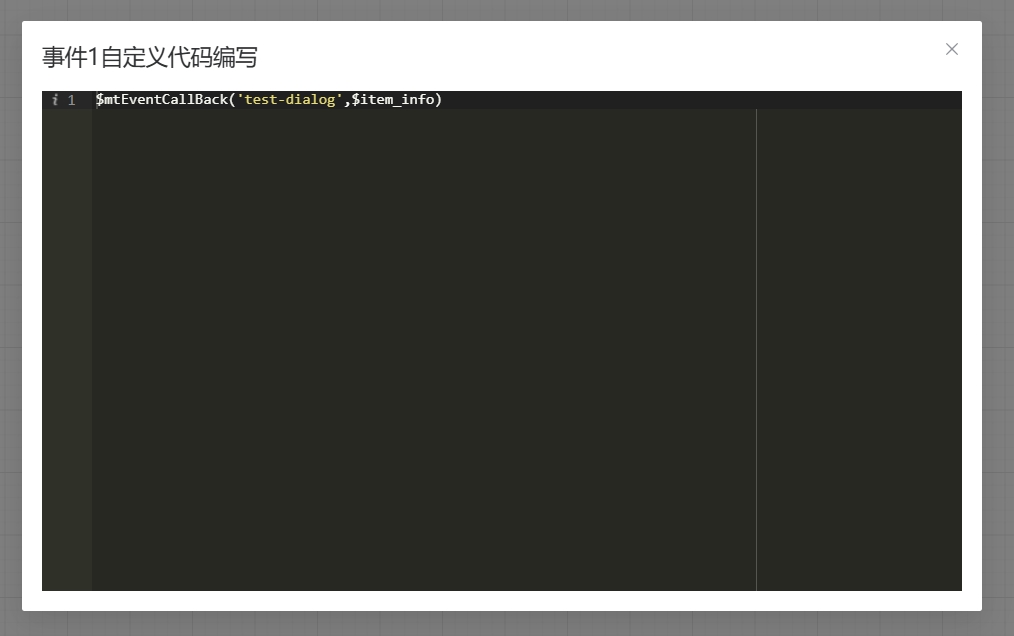Place cursor after the closing parenthesis
Image resolution: width=1014 pixels, height=636 pixels.
click(442, 100)
